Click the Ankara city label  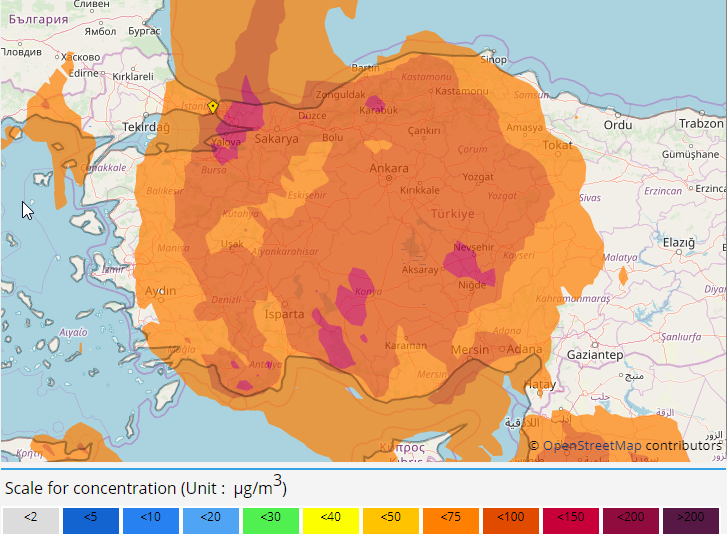[x=389, y=168]
